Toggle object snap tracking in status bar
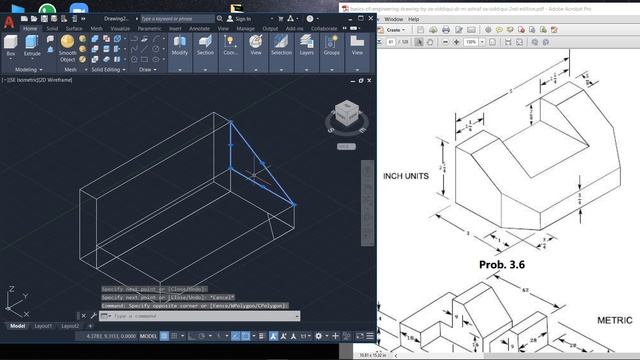Viewport: 640px width, 360px height. point(236,336)
